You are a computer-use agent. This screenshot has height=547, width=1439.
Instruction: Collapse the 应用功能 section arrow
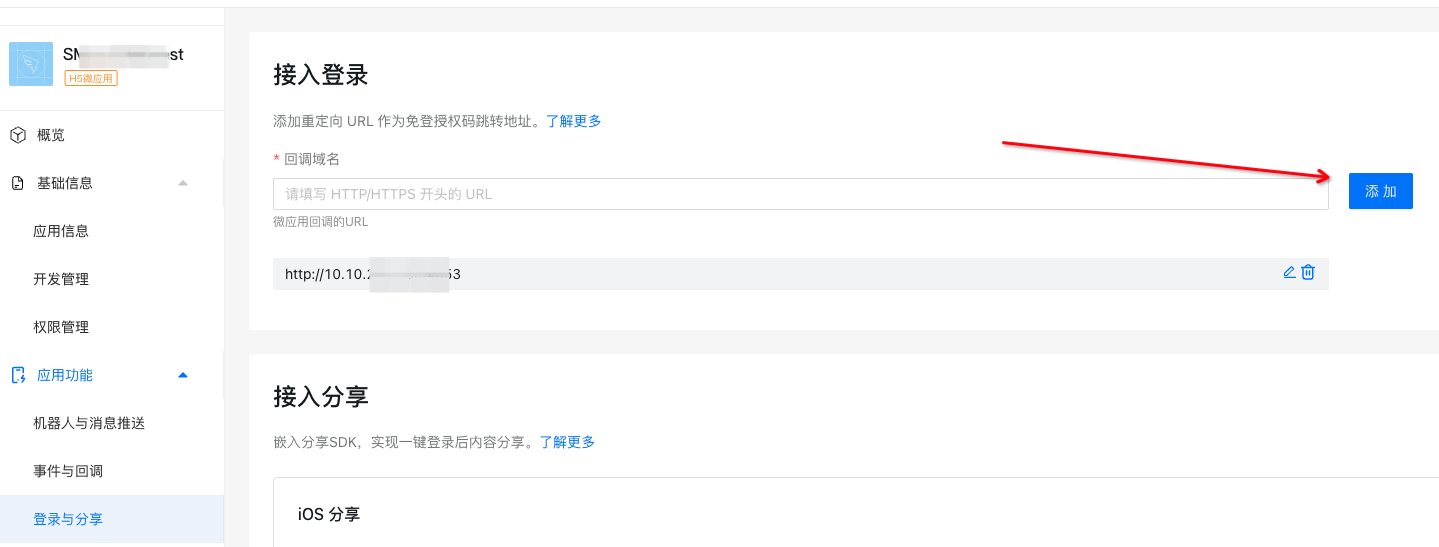(x=182, y=375)
